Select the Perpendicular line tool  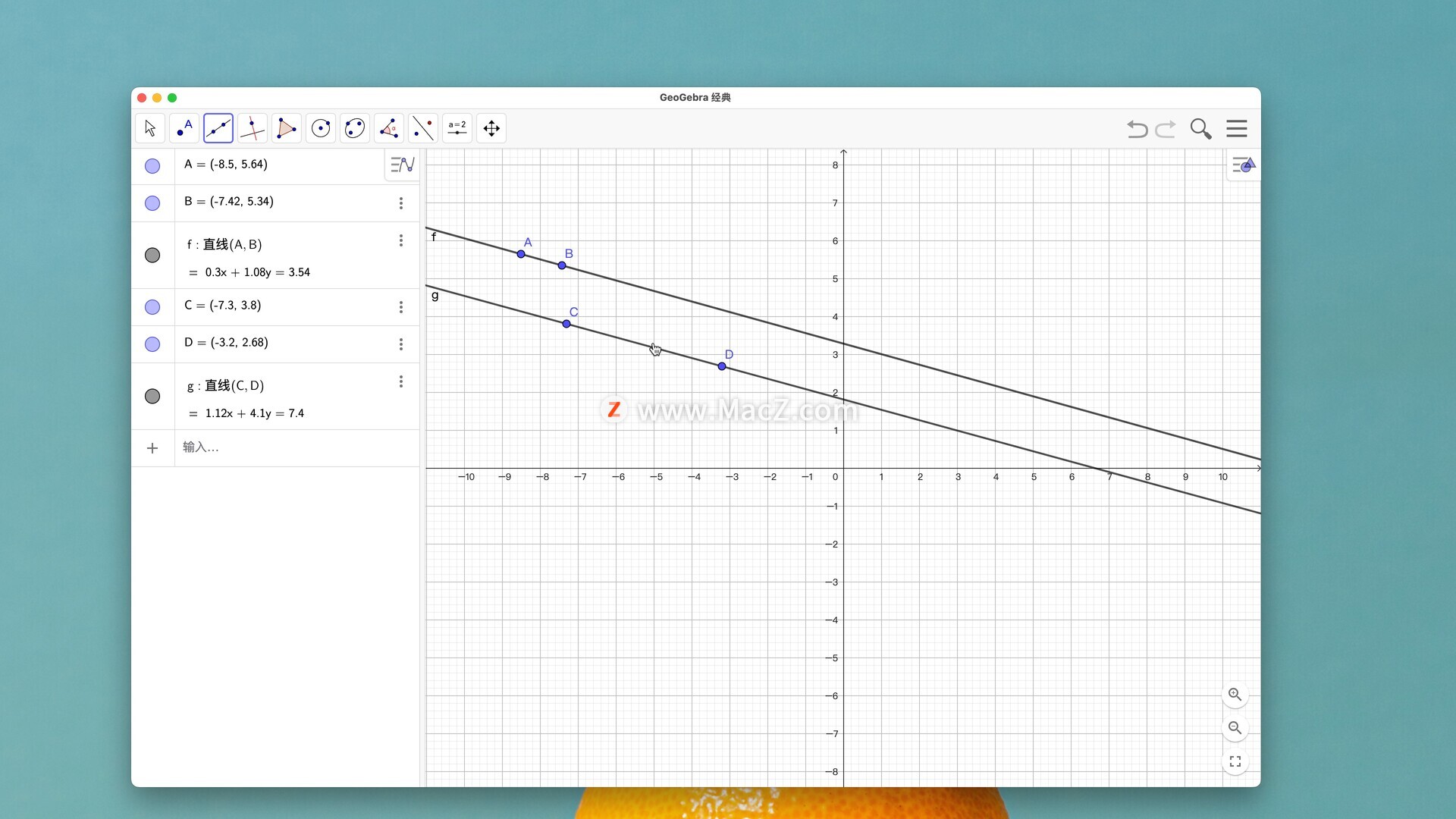(x=253, y=128)
